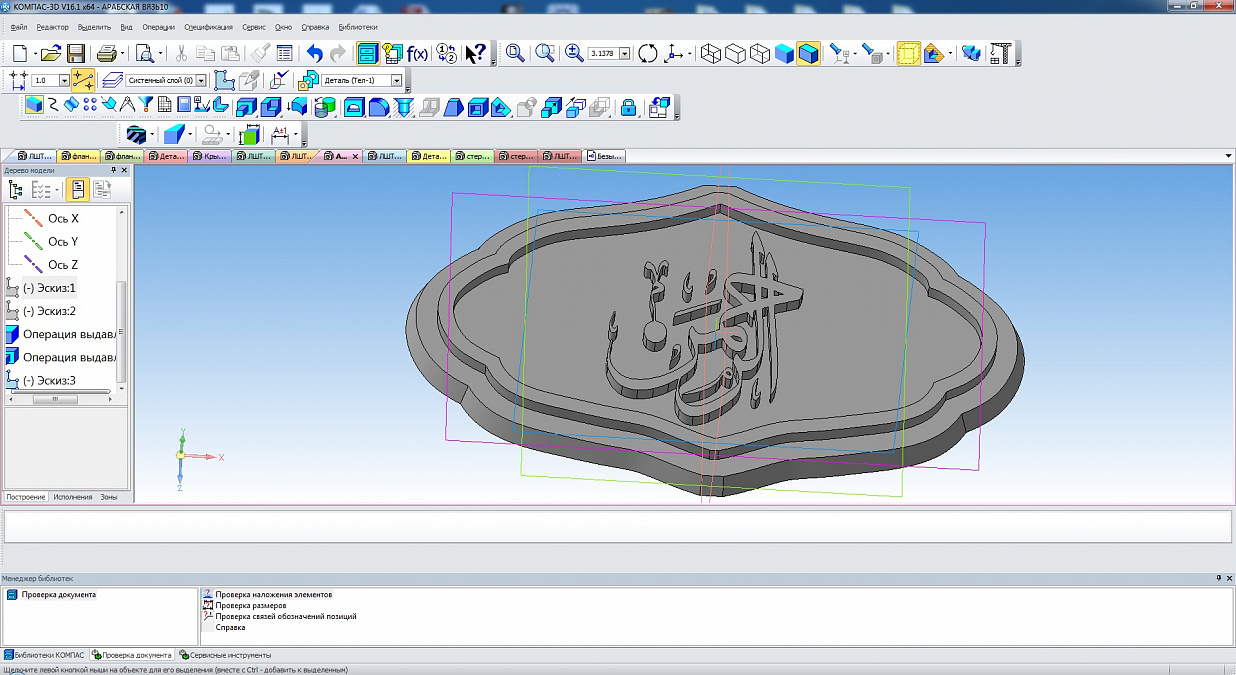
Task: Click the Undo arrow icon
Action: [315, 54]
